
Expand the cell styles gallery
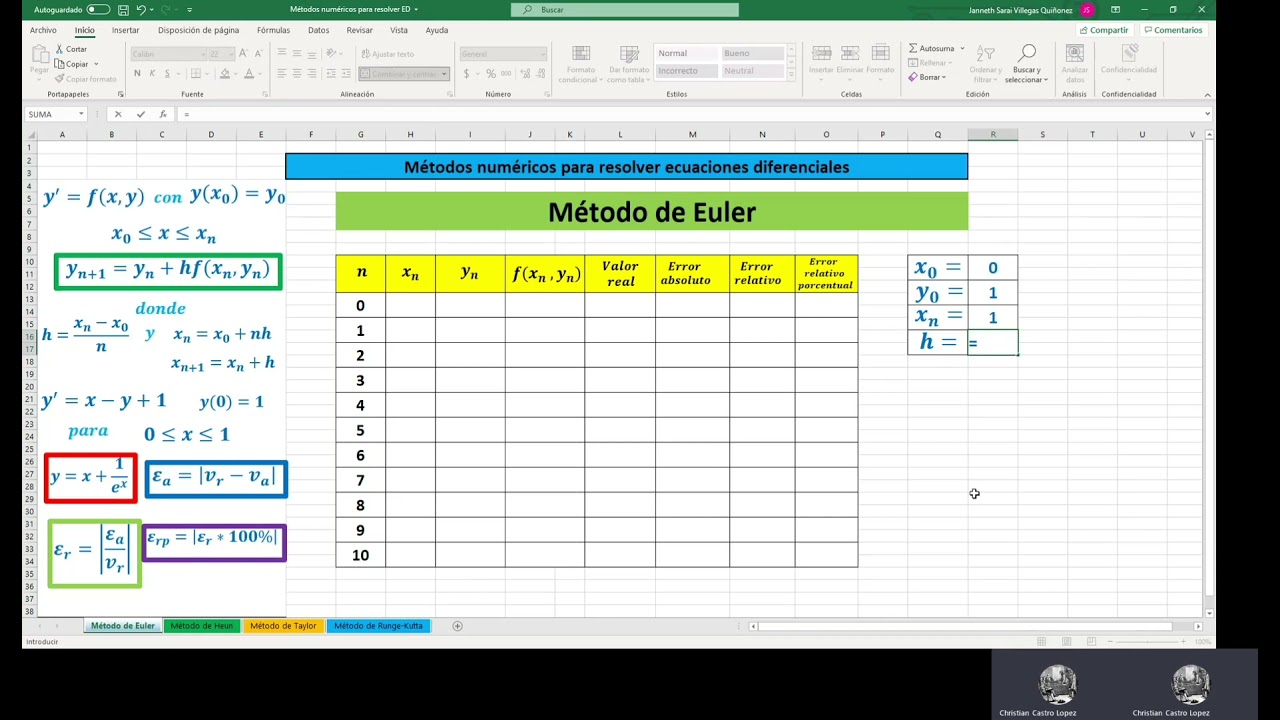coord(792,73)
